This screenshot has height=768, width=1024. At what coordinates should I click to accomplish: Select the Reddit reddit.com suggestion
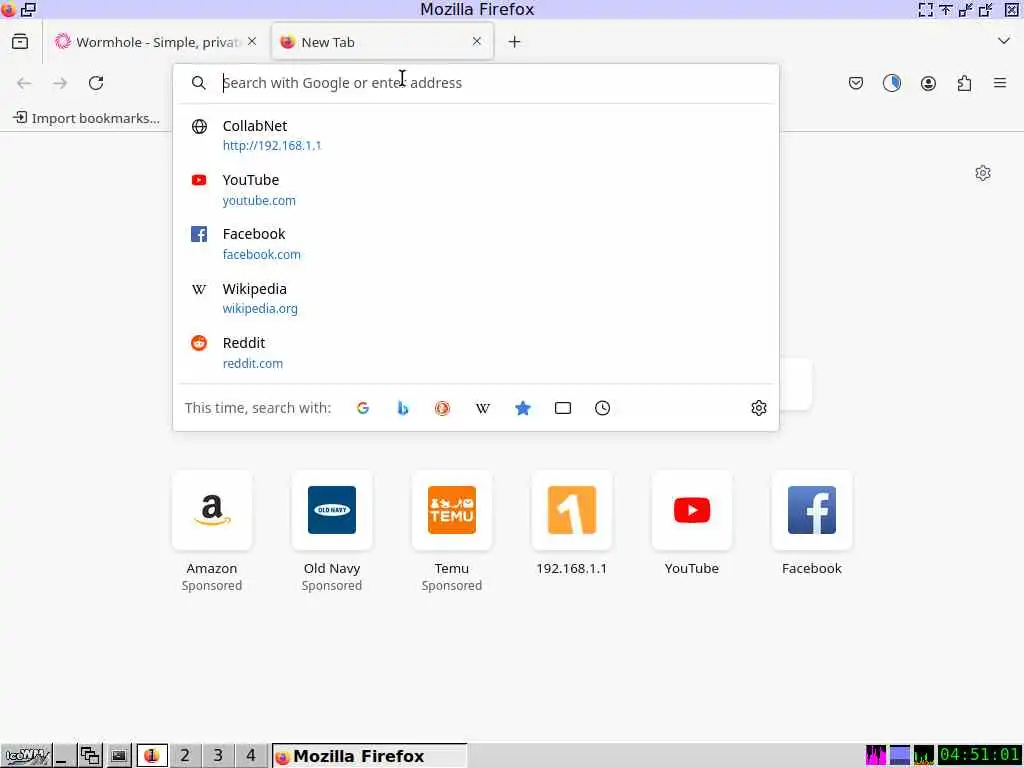[x=475, y=353]
